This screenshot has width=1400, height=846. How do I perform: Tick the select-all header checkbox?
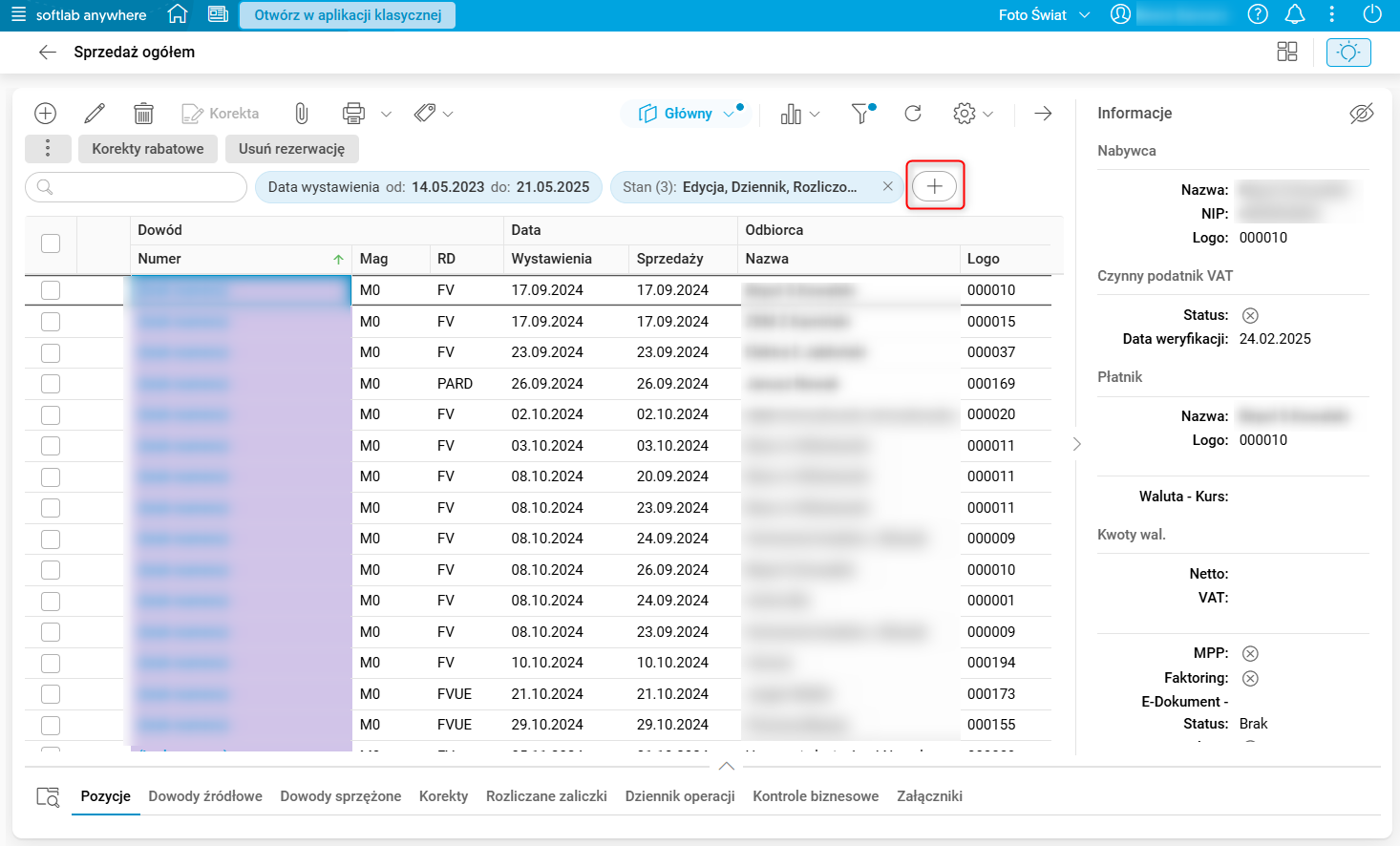point(51,243)
